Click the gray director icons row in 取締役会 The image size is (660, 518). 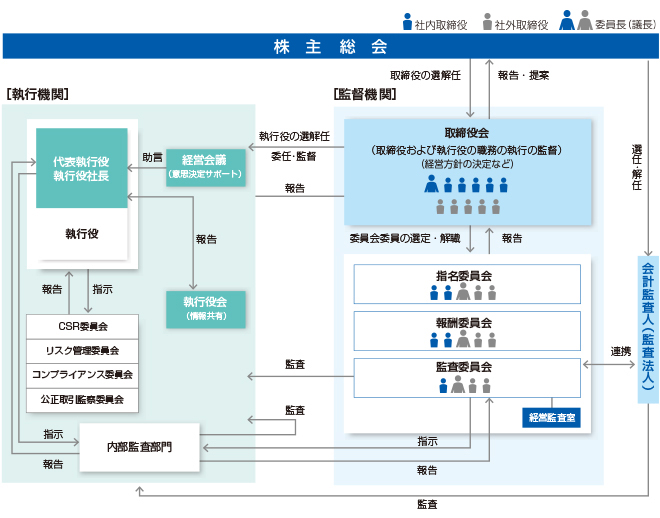(x=467, y=207)
